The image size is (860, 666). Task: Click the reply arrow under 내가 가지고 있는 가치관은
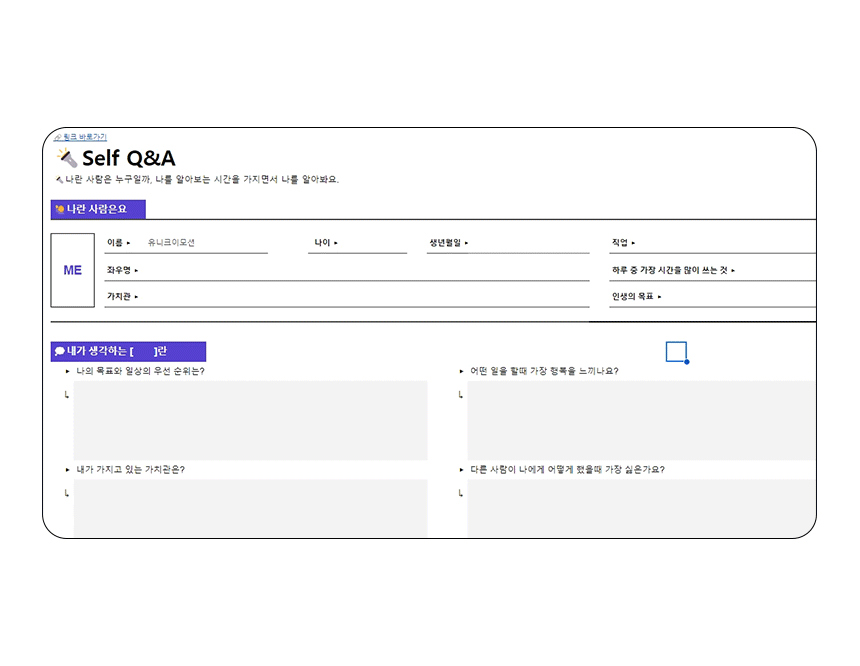pyautogui.click(x=66, y=493)
